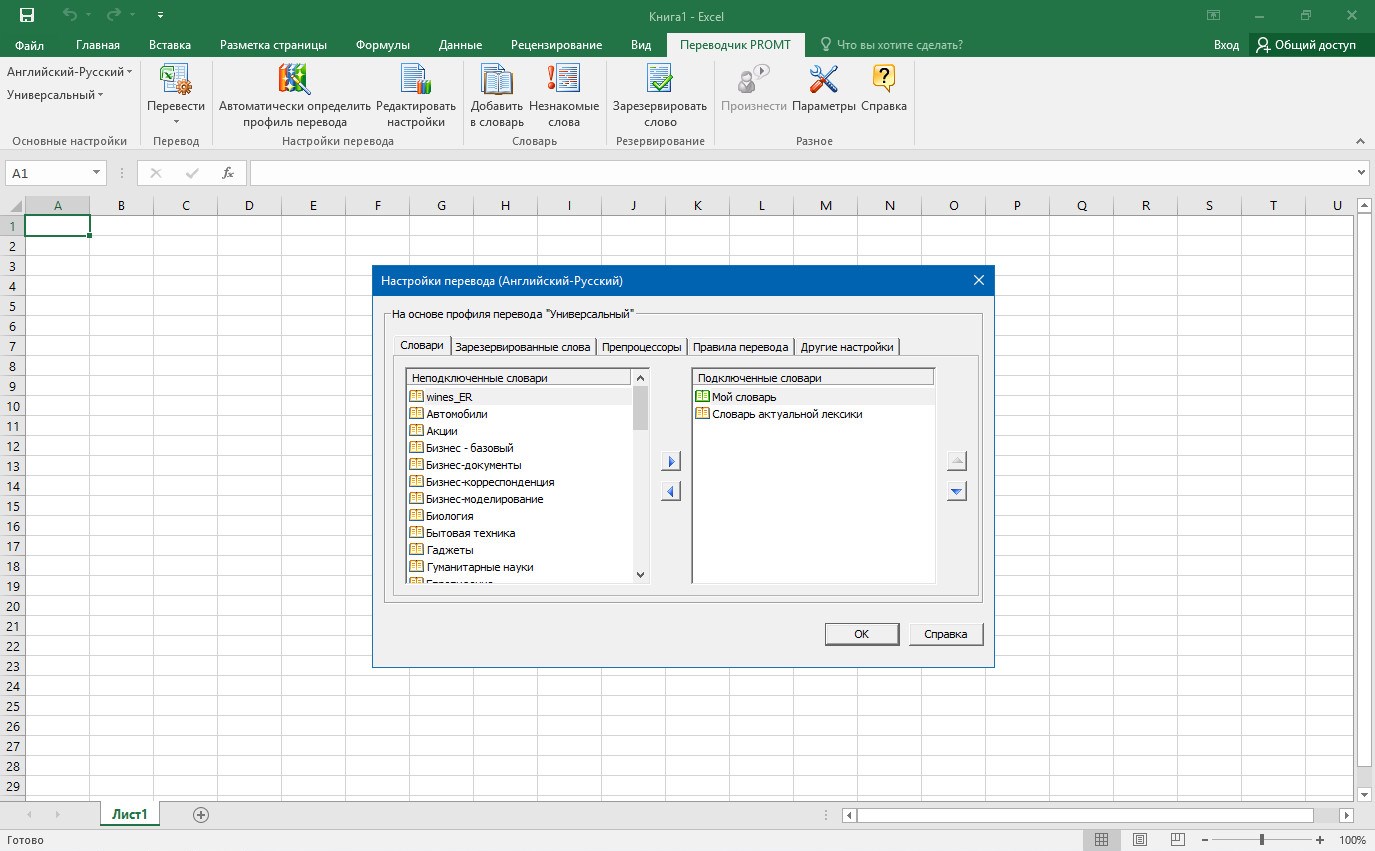The image size is (1375, 851).
Task: Open the Универсальный profile dropdown
Action: point(55,95)
